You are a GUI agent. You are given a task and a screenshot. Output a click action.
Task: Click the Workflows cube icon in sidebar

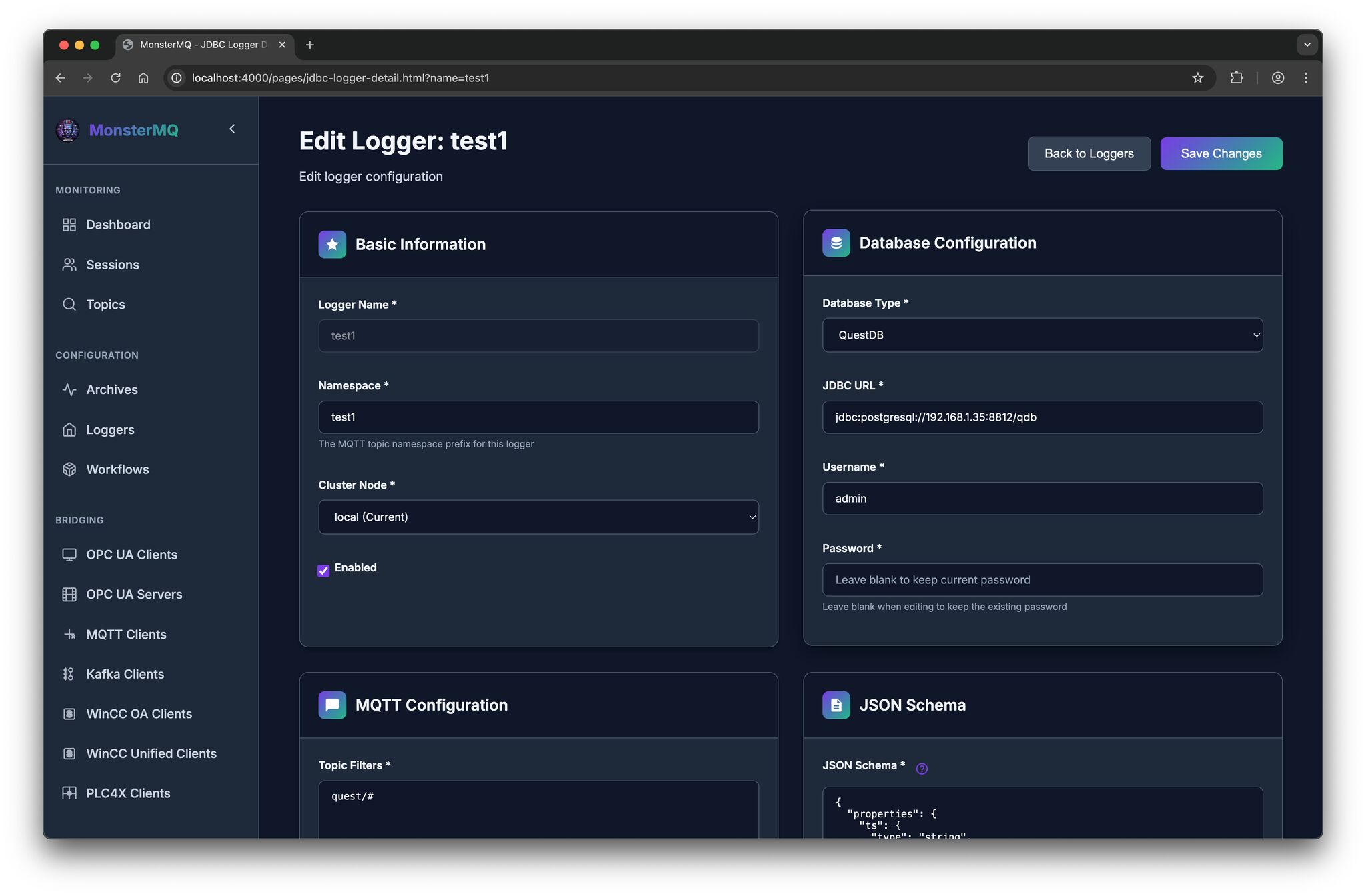[69, 469]
